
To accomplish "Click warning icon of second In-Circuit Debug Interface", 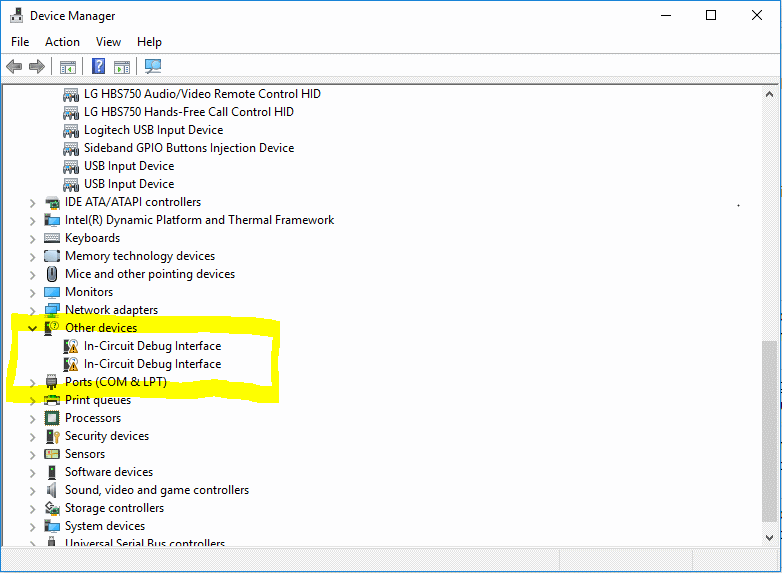I will pyautogui.click(x=71, y=364).
